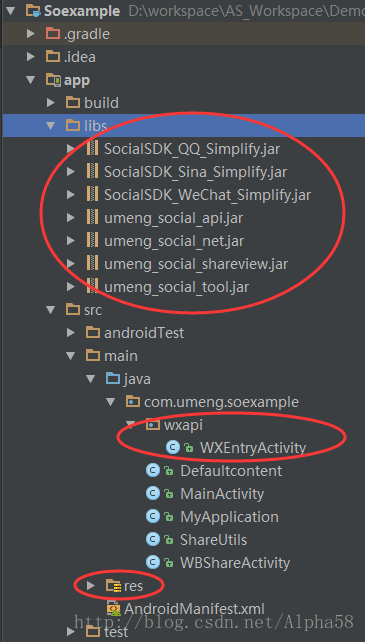Viewport: 365px width, 642px height.
Task: Collapse the java source folder arrow
Action: coord(91,379)
